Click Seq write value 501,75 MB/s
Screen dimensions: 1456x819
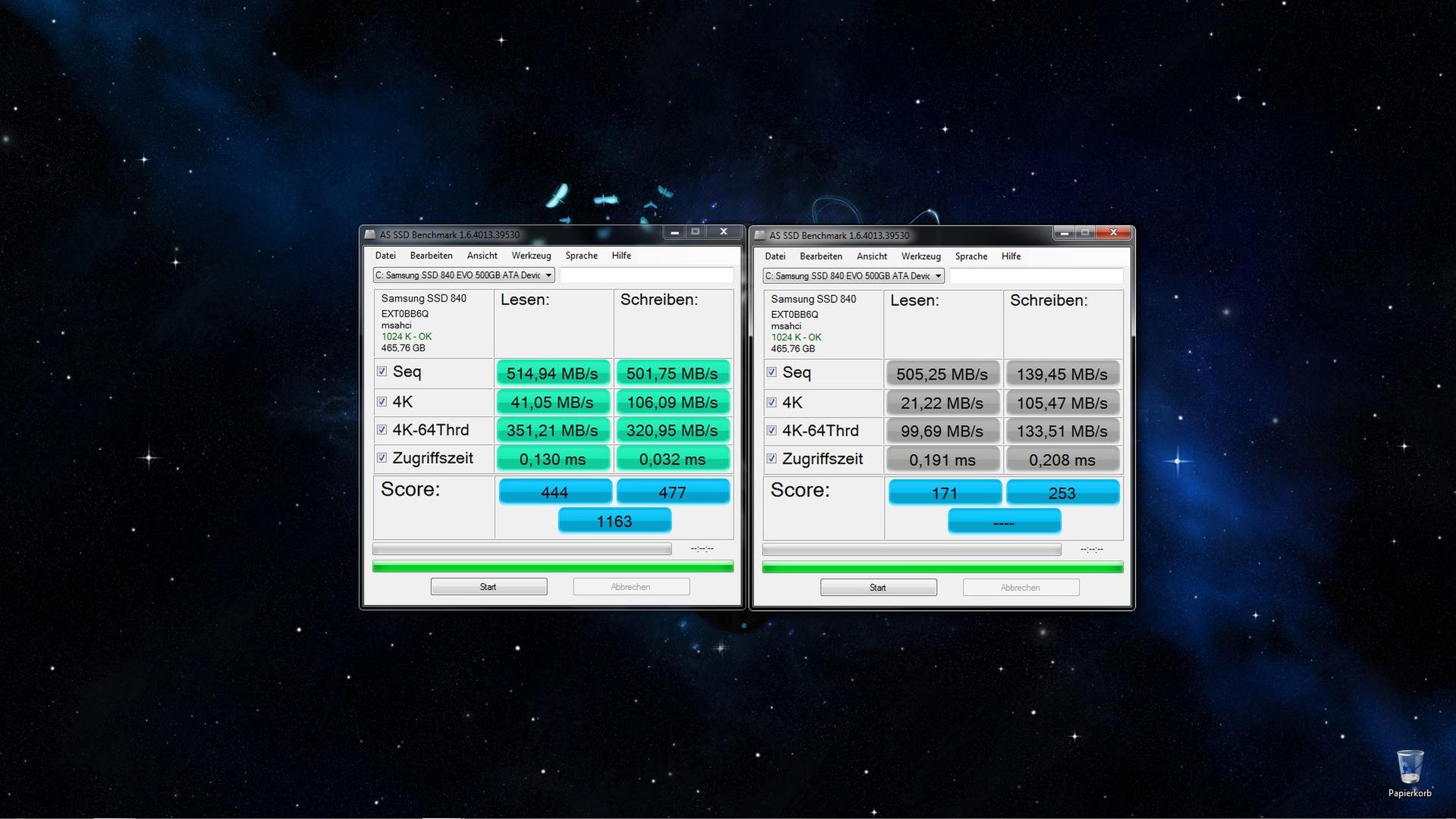[673, 373]
